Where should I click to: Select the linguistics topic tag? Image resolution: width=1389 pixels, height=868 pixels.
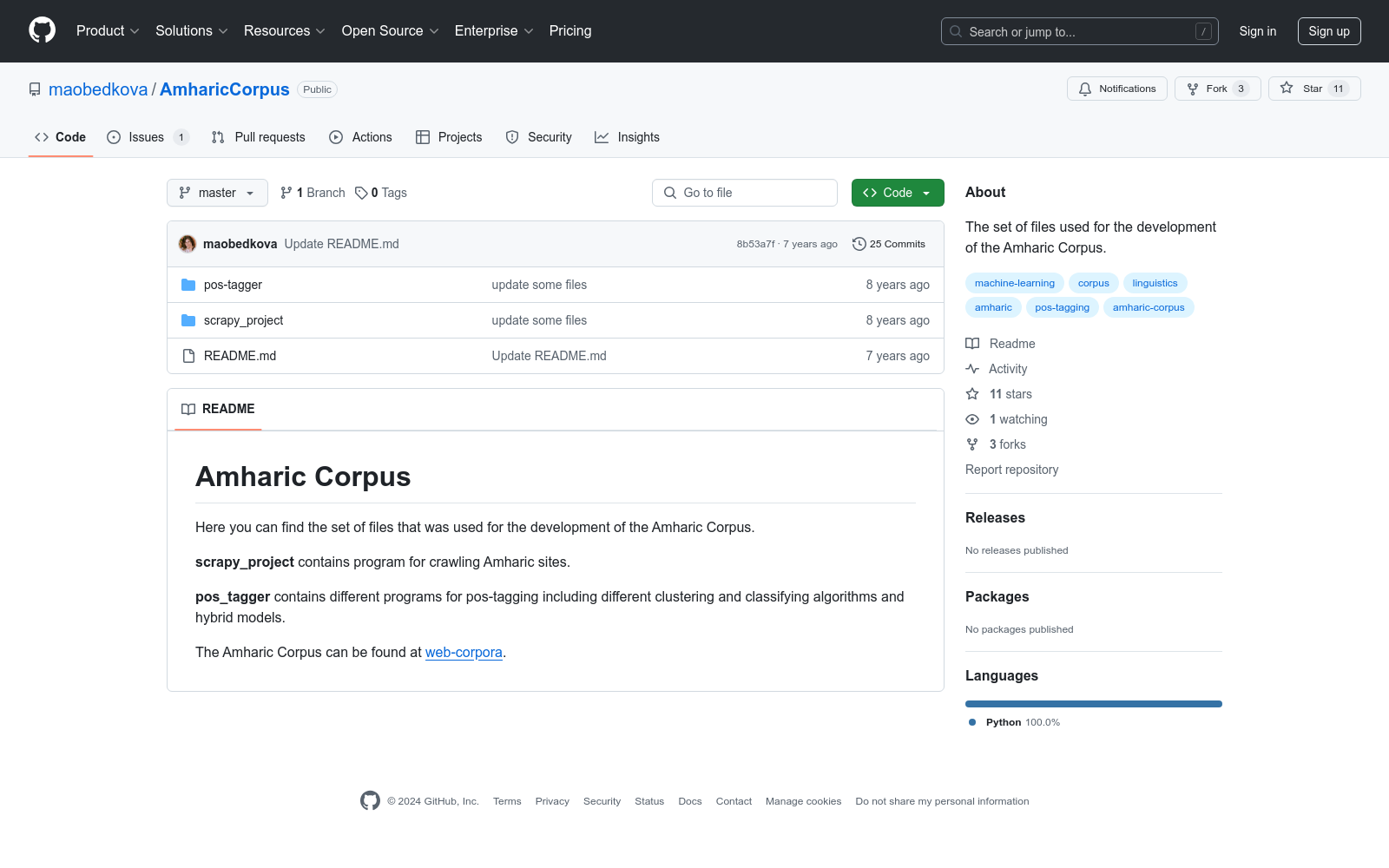click(1155, 283)
